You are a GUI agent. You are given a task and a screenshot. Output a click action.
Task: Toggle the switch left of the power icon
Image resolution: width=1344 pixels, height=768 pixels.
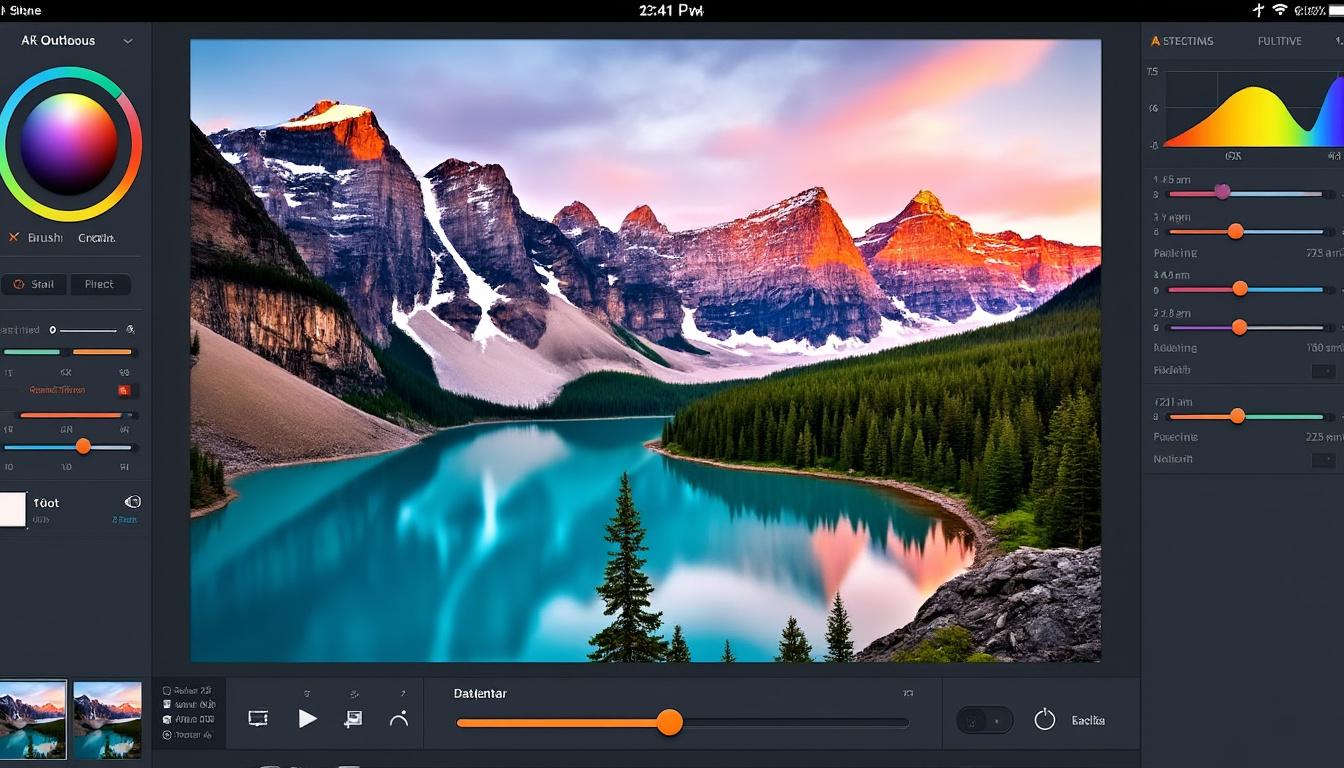point(983,719)
